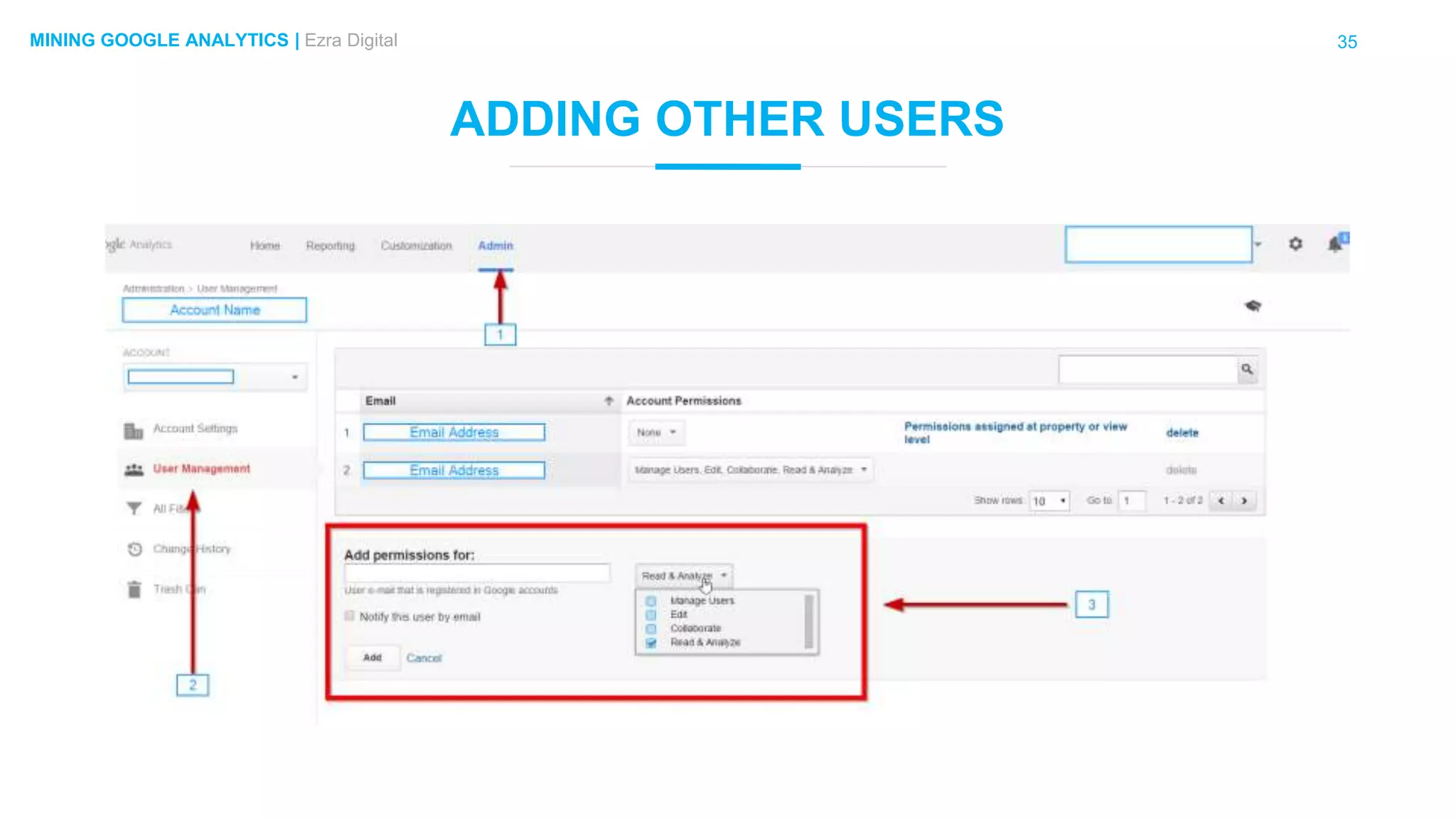Check the Edit permission

click(x=651, y=615)
